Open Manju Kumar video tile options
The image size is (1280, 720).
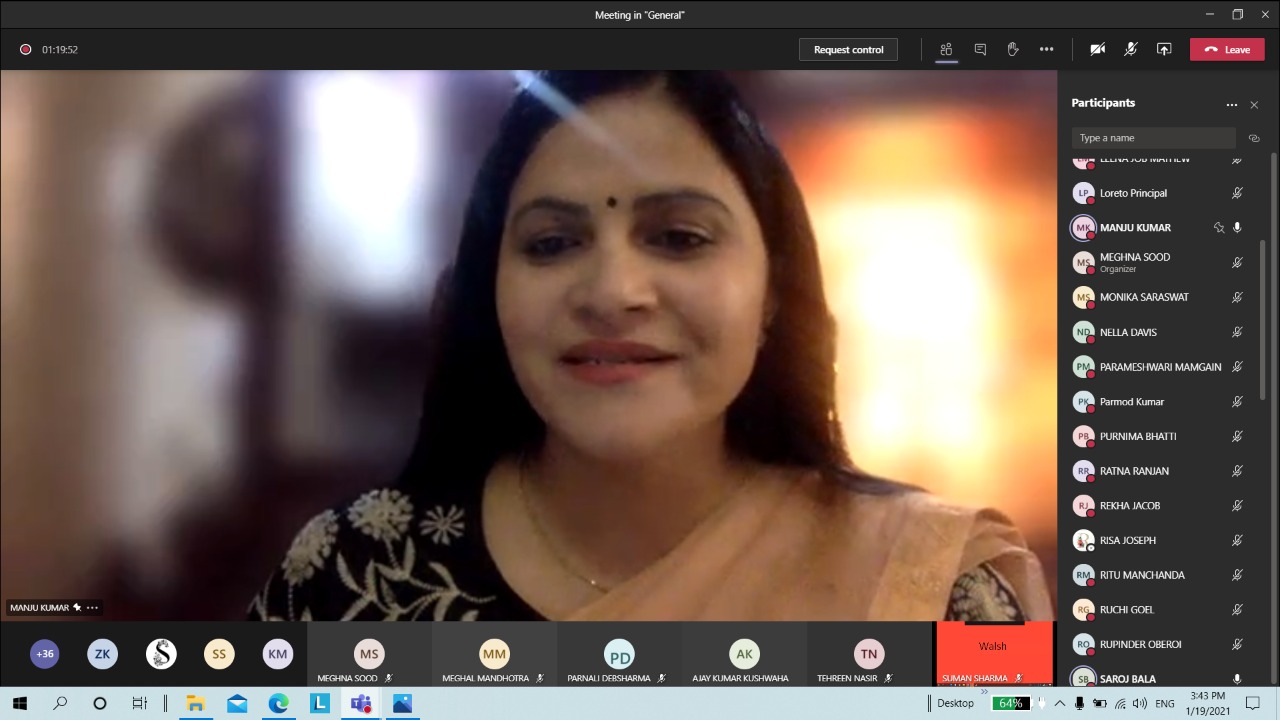93,608
